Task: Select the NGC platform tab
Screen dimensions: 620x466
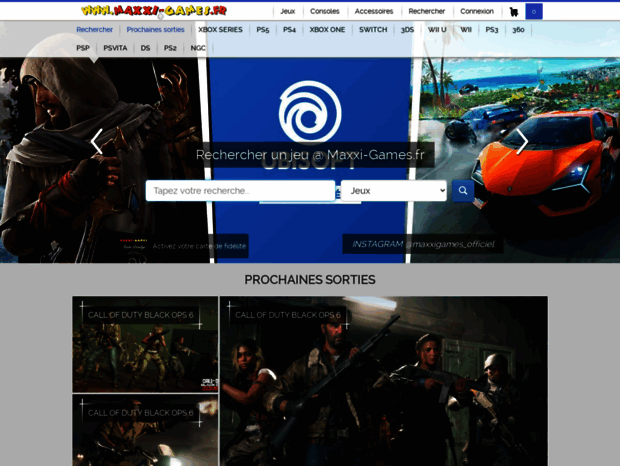Action: 198,48
